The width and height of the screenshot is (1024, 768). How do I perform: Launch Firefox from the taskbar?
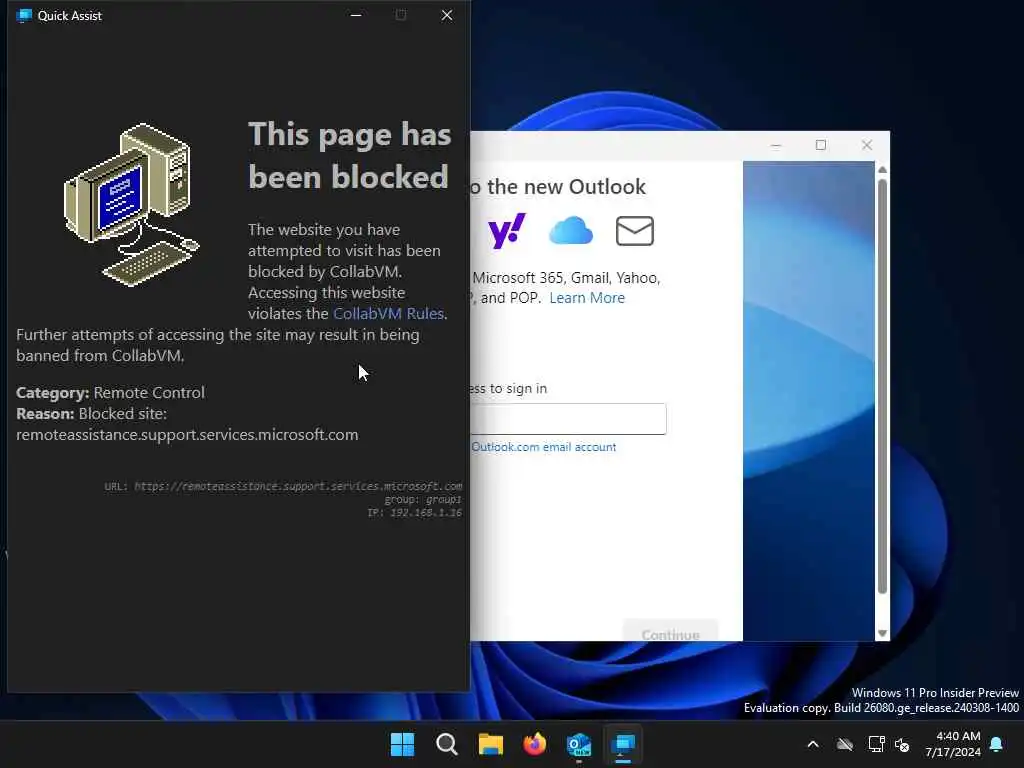pyautogui.click(x=534, y=744)
